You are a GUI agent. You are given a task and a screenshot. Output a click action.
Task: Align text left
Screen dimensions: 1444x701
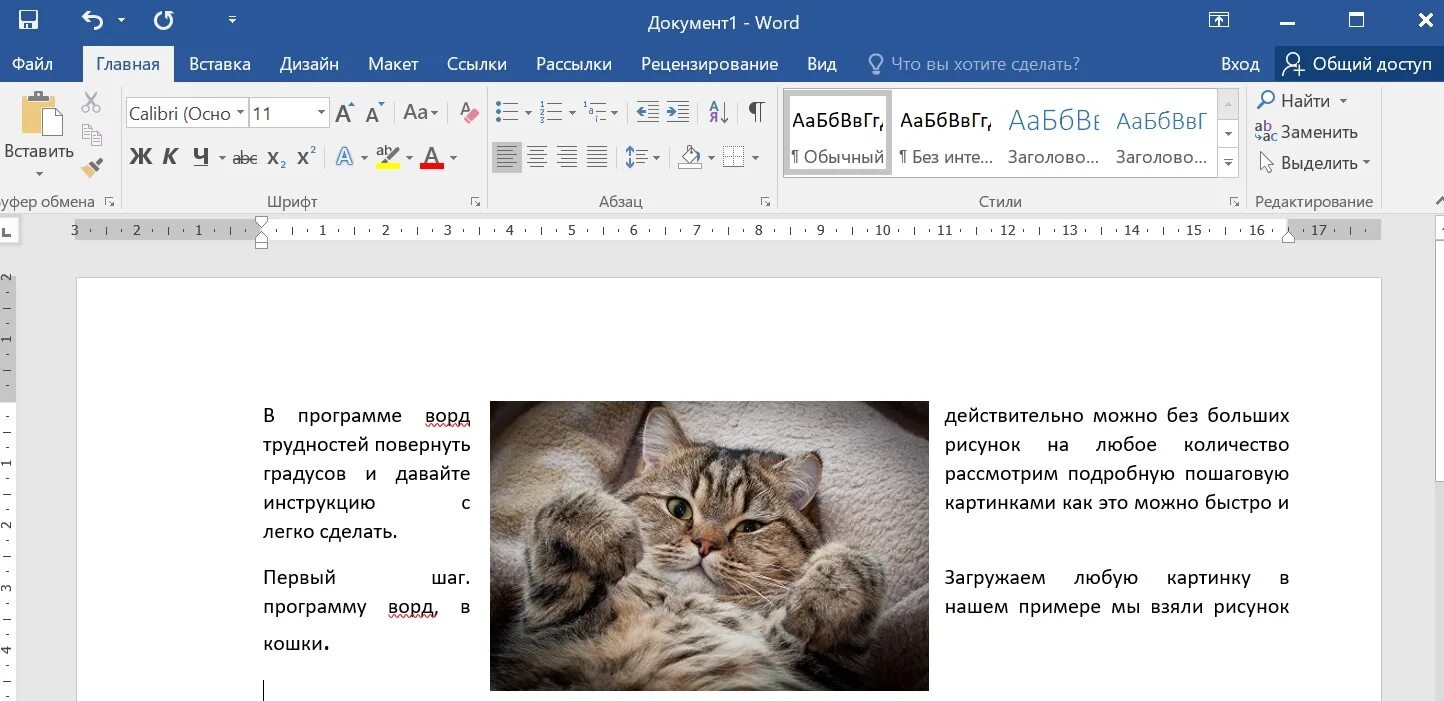tap(507, 157)
